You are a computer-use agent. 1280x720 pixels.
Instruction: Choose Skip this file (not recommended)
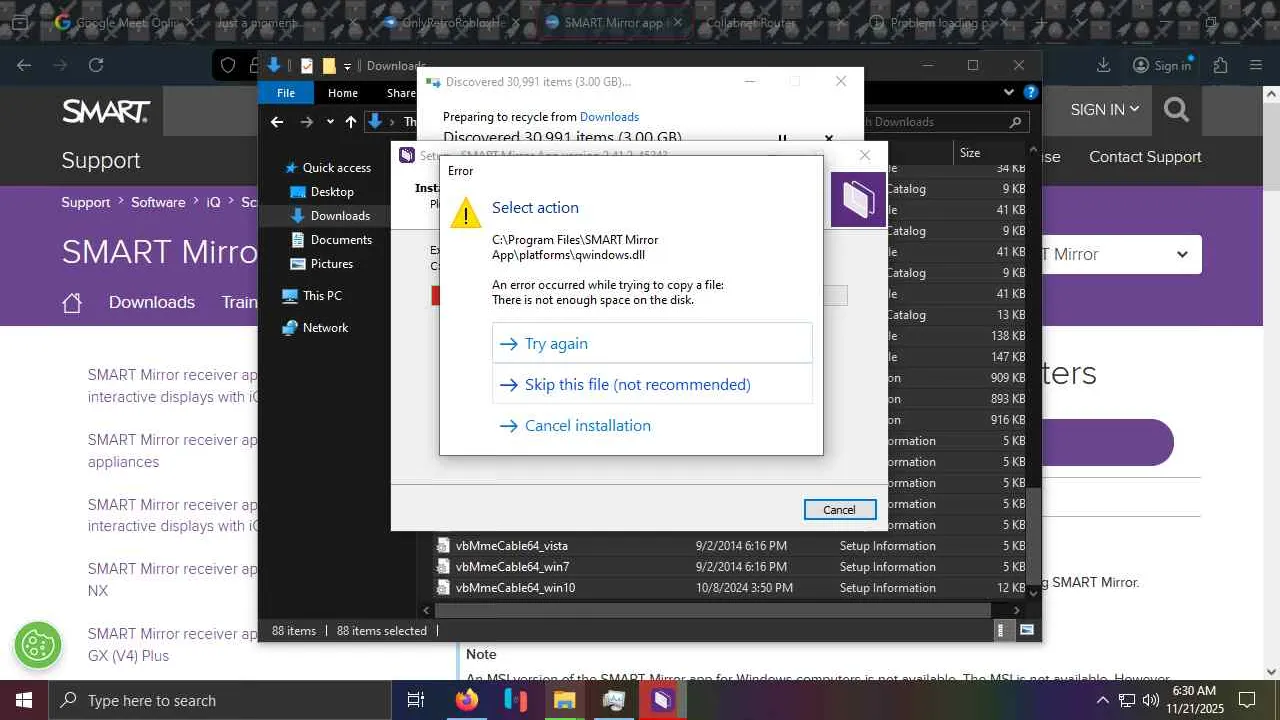tap(652, 384)
